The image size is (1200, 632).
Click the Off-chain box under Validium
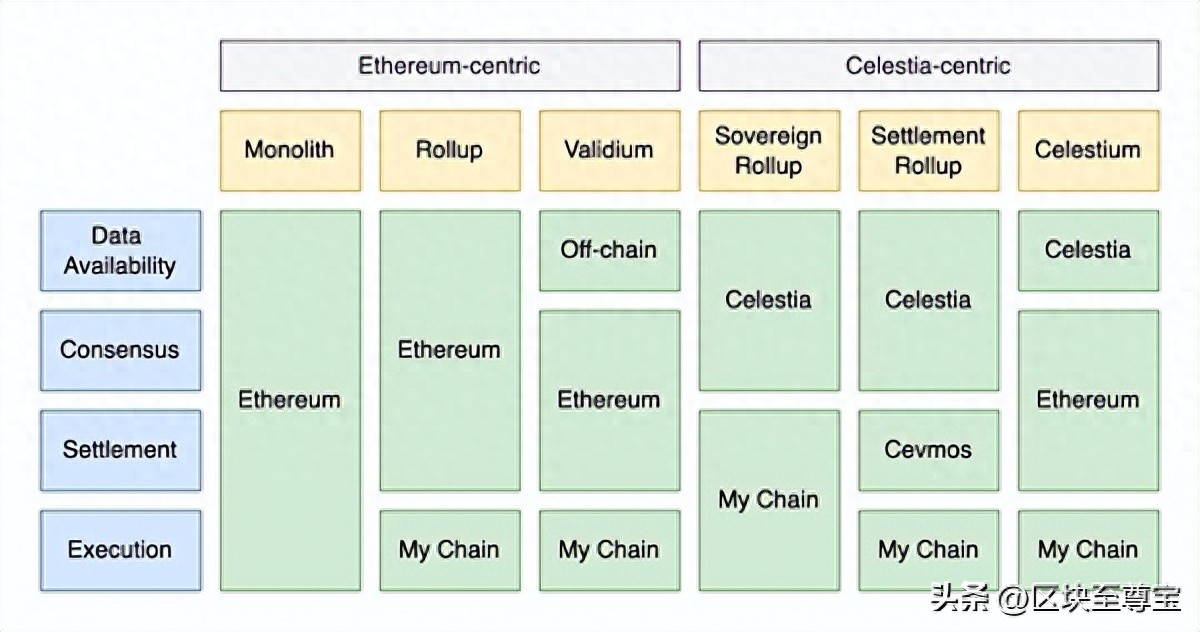(x=609, y=250)
